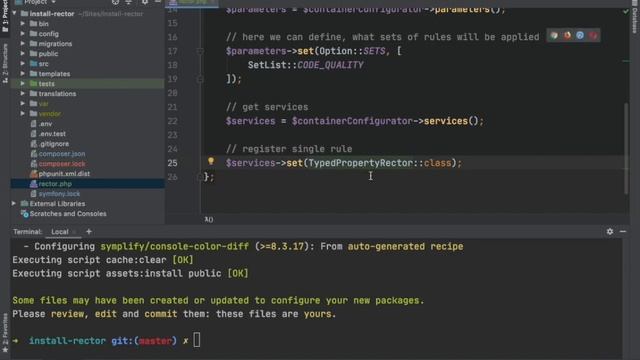This screenshot has width=640, height=360.
Task: Collapse the install-rector root folder
Action: point(15,13)
